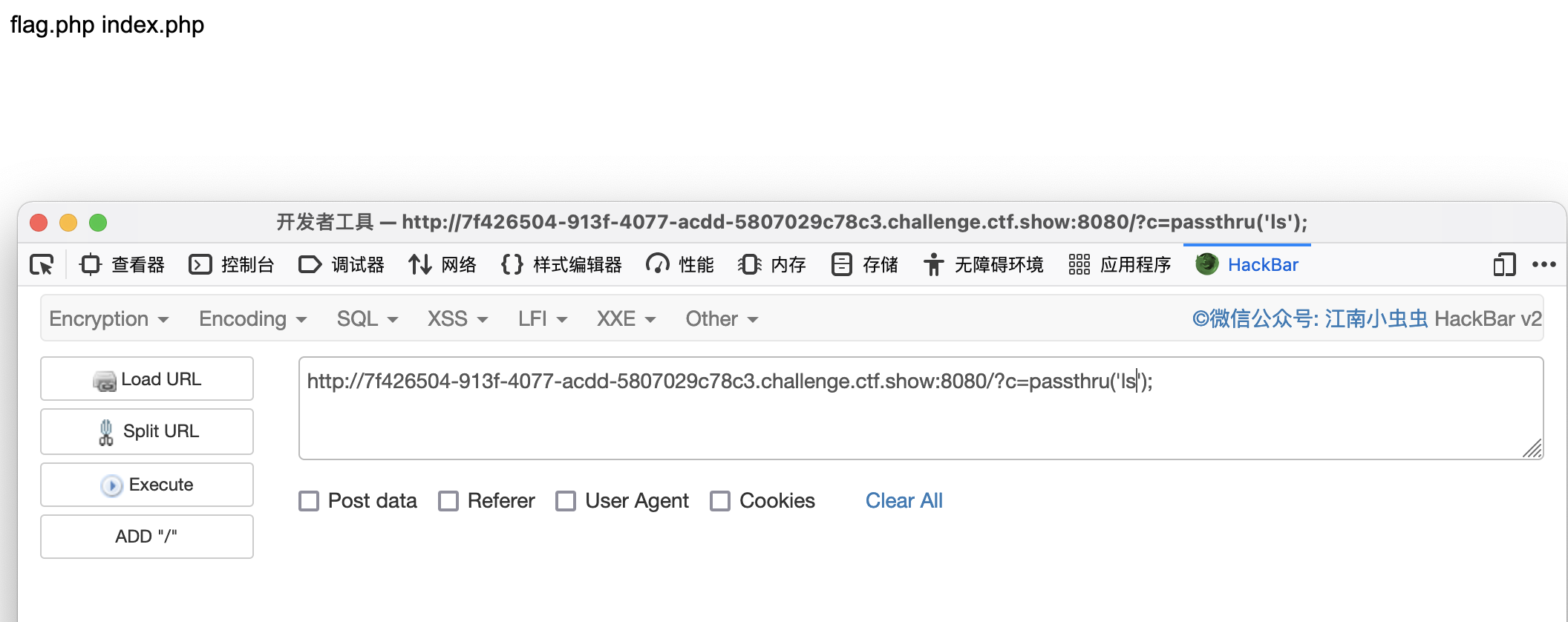Open the Inspector (查看器) panel
This screenshot has width=1568, height=622.
122,264
